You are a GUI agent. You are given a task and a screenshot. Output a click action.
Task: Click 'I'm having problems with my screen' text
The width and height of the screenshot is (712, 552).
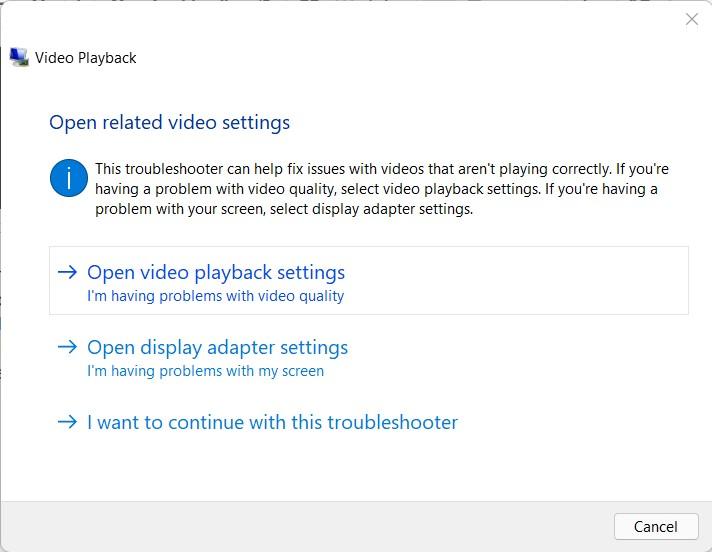(205, 371)
